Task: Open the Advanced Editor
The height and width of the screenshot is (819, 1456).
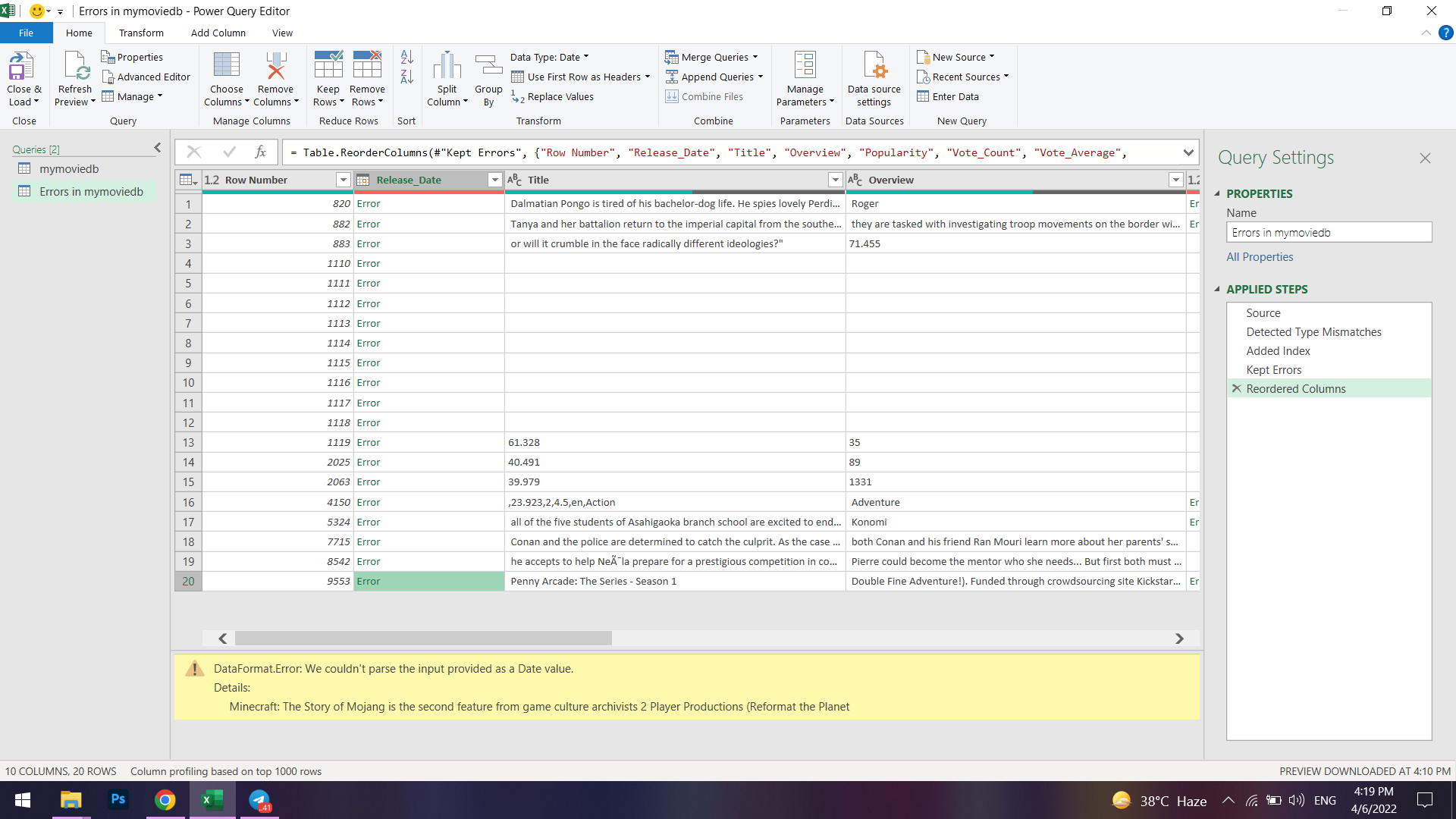Action: (x=146, y=77)
